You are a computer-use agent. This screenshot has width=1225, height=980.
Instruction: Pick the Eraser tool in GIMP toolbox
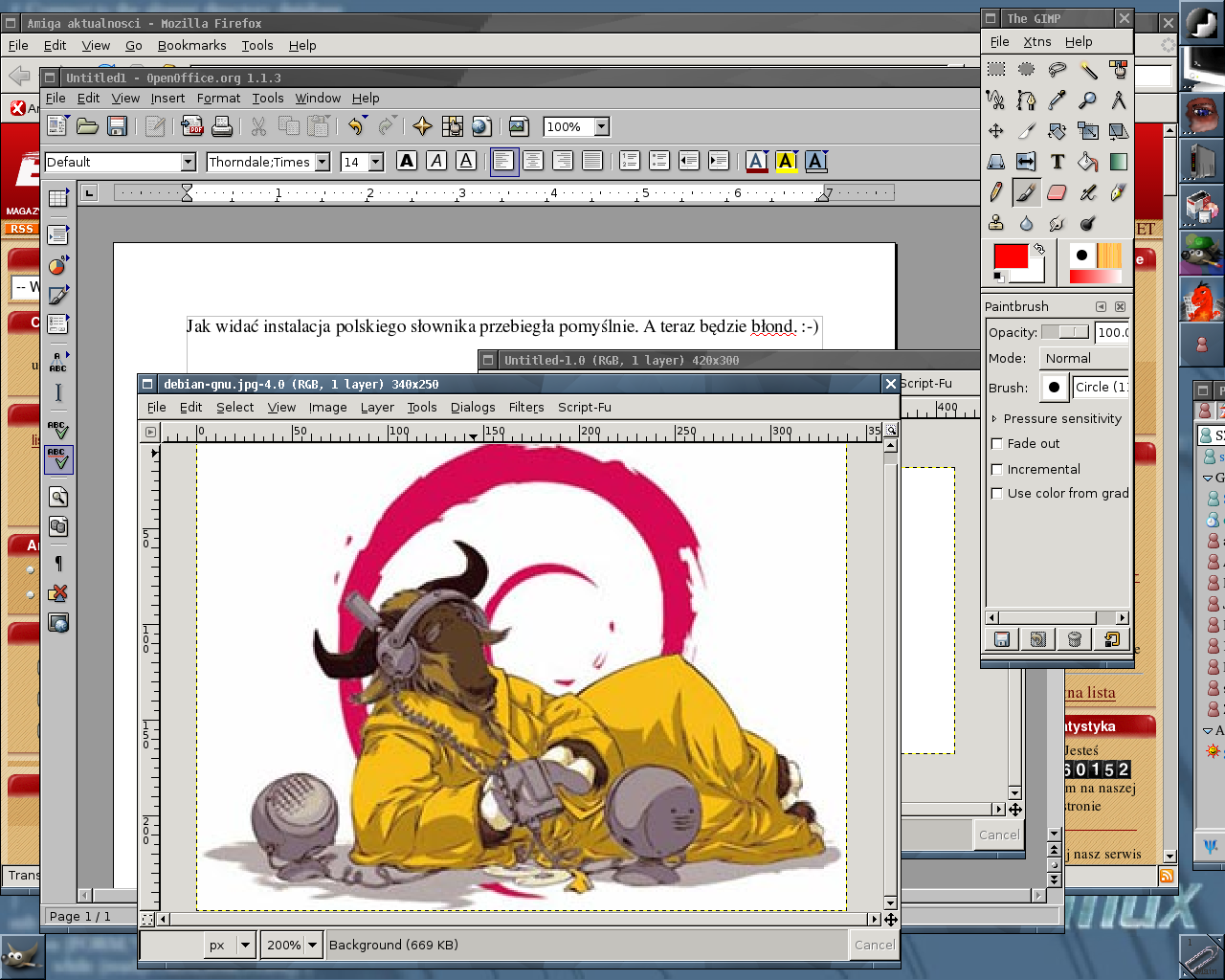[1058, 192]
